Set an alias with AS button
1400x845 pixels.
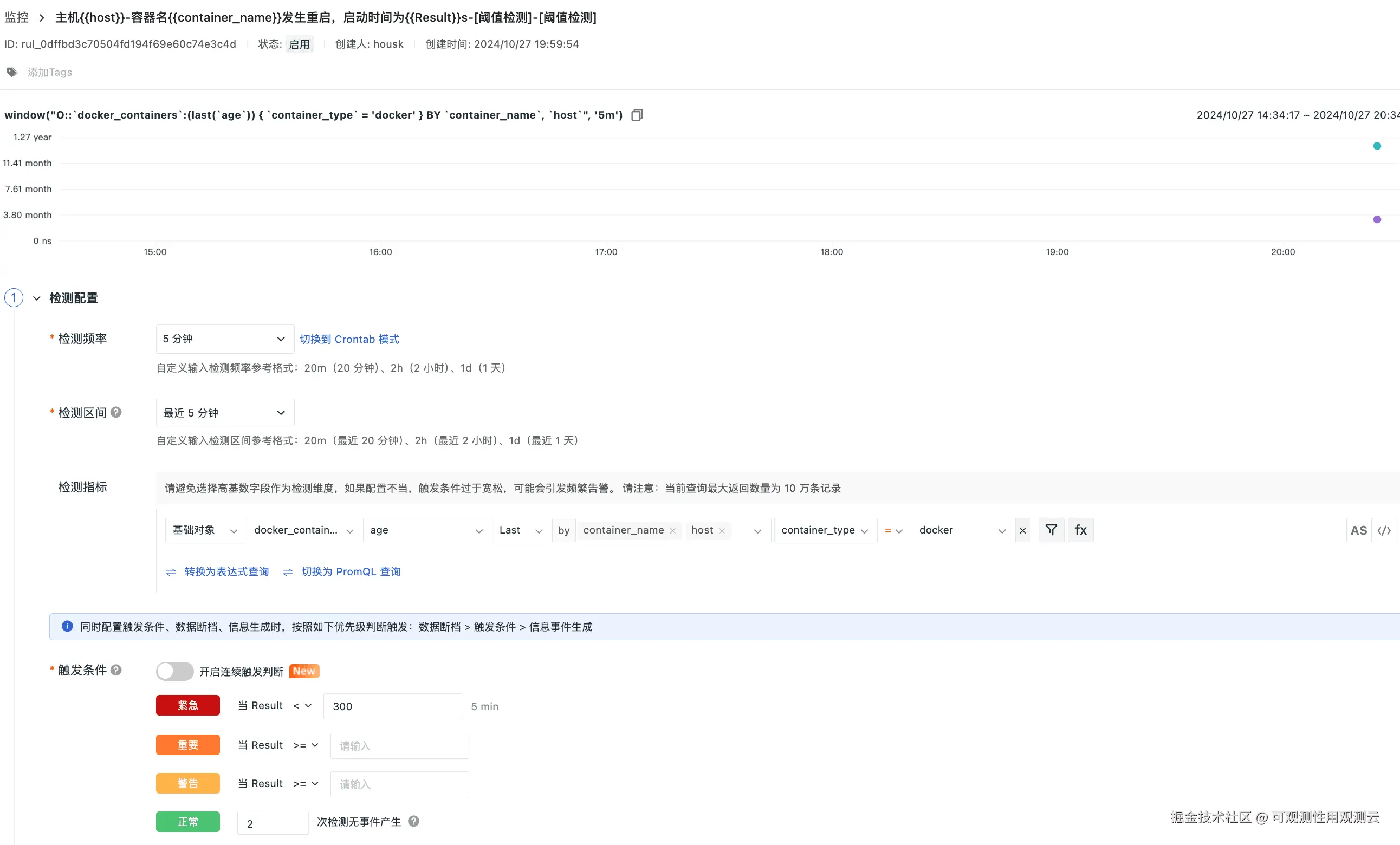click(x=1358, y=530)
